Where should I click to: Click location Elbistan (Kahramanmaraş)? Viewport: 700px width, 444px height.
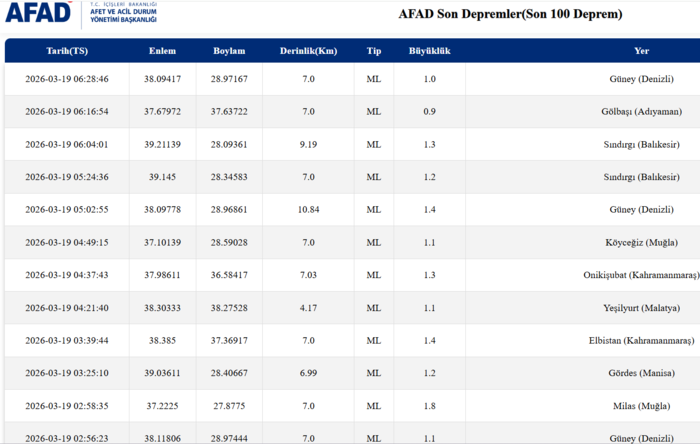click(642, 341)
